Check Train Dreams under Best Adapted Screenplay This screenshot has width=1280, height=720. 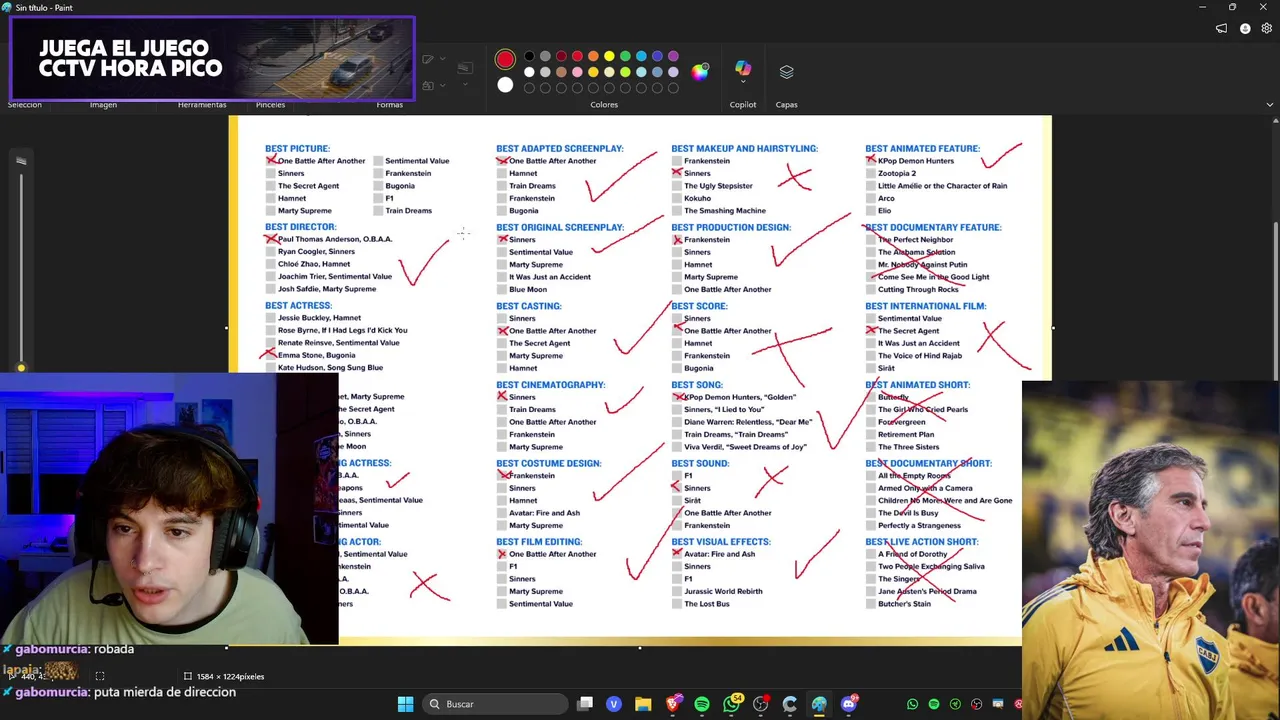[x=501, y=186]
